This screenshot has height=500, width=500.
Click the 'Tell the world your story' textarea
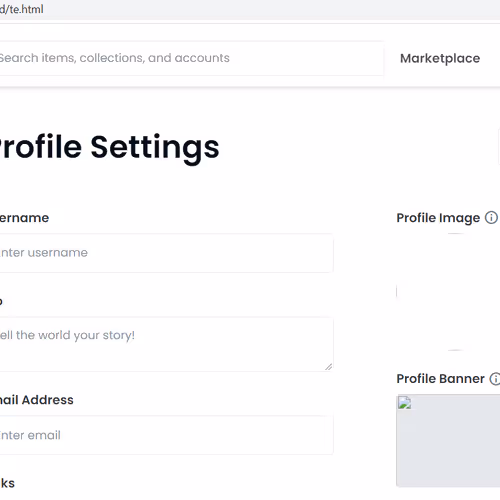[166, 344]
